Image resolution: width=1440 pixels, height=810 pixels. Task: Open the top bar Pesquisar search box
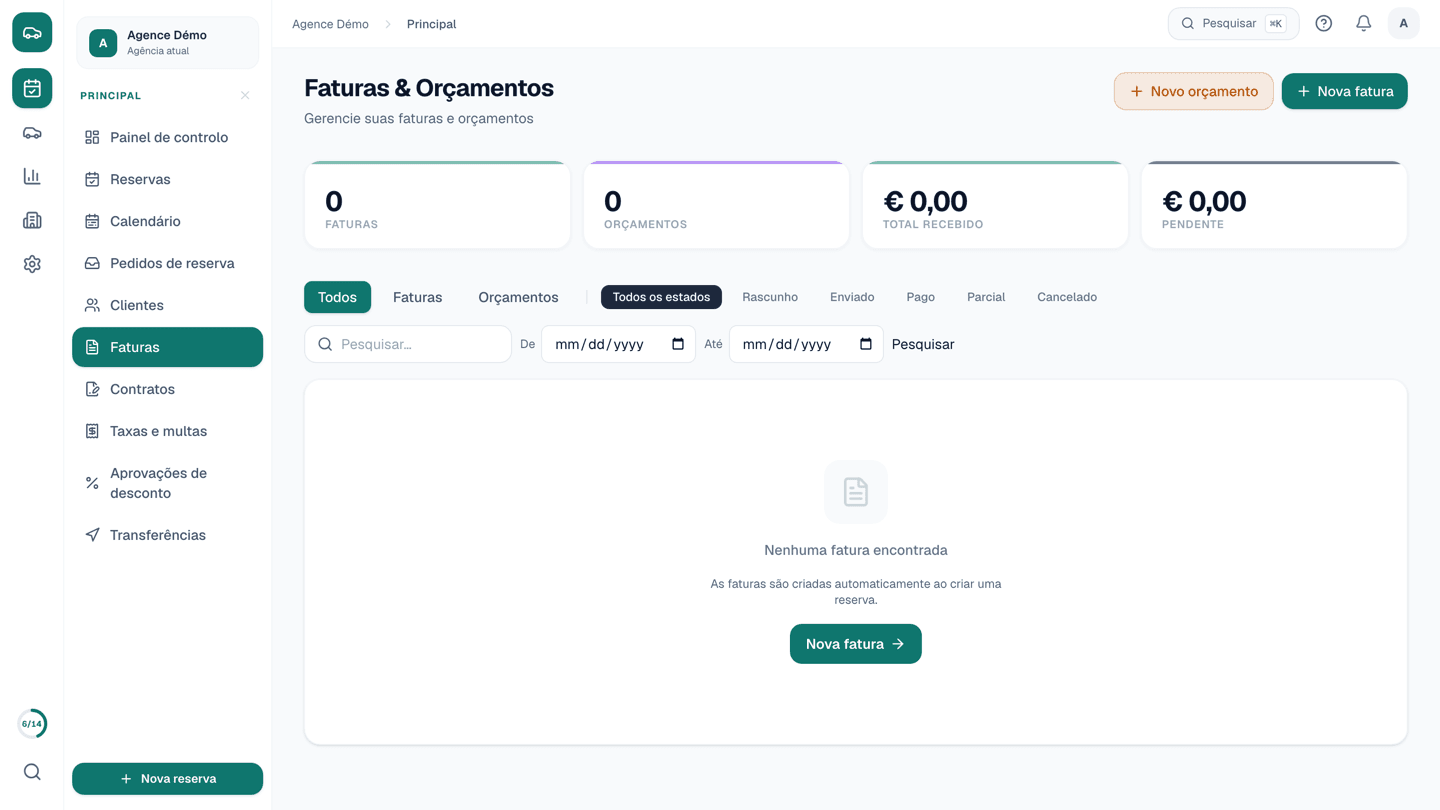click(x=1234, y=24)
